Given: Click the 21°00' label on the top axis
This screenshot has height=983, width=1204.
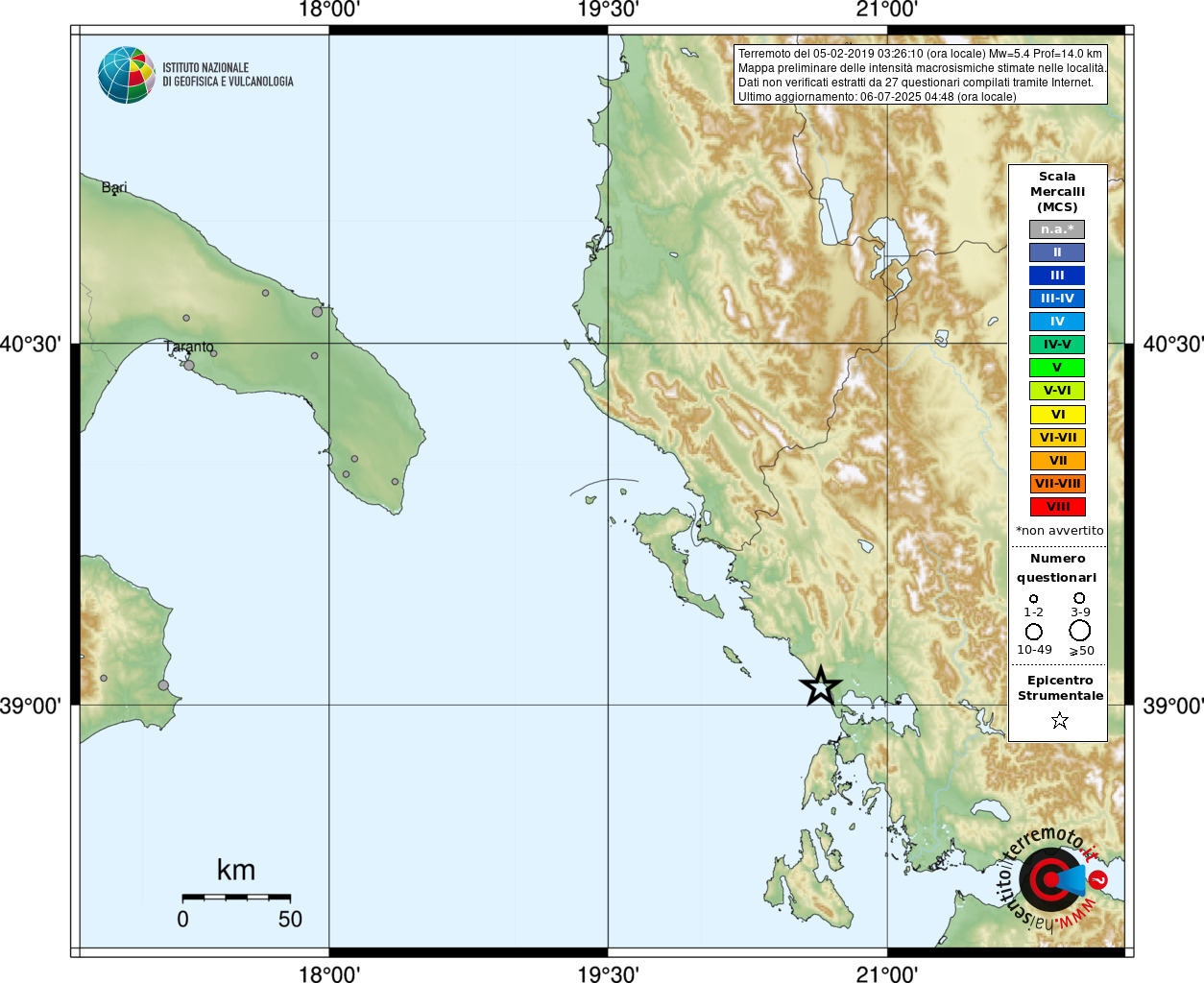Looking at the screenshot, I should [887, 10].
